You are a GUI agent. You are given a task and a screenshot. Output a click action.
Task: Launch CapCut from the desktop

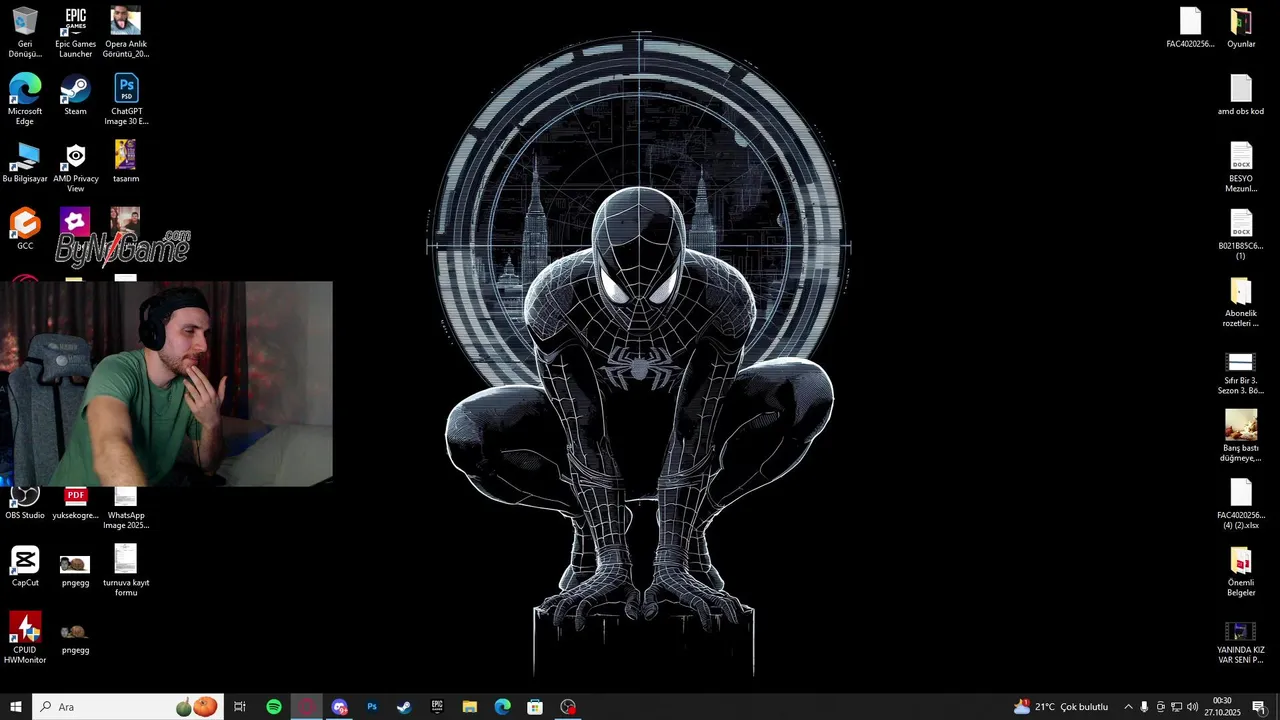[x=25, y=566]
